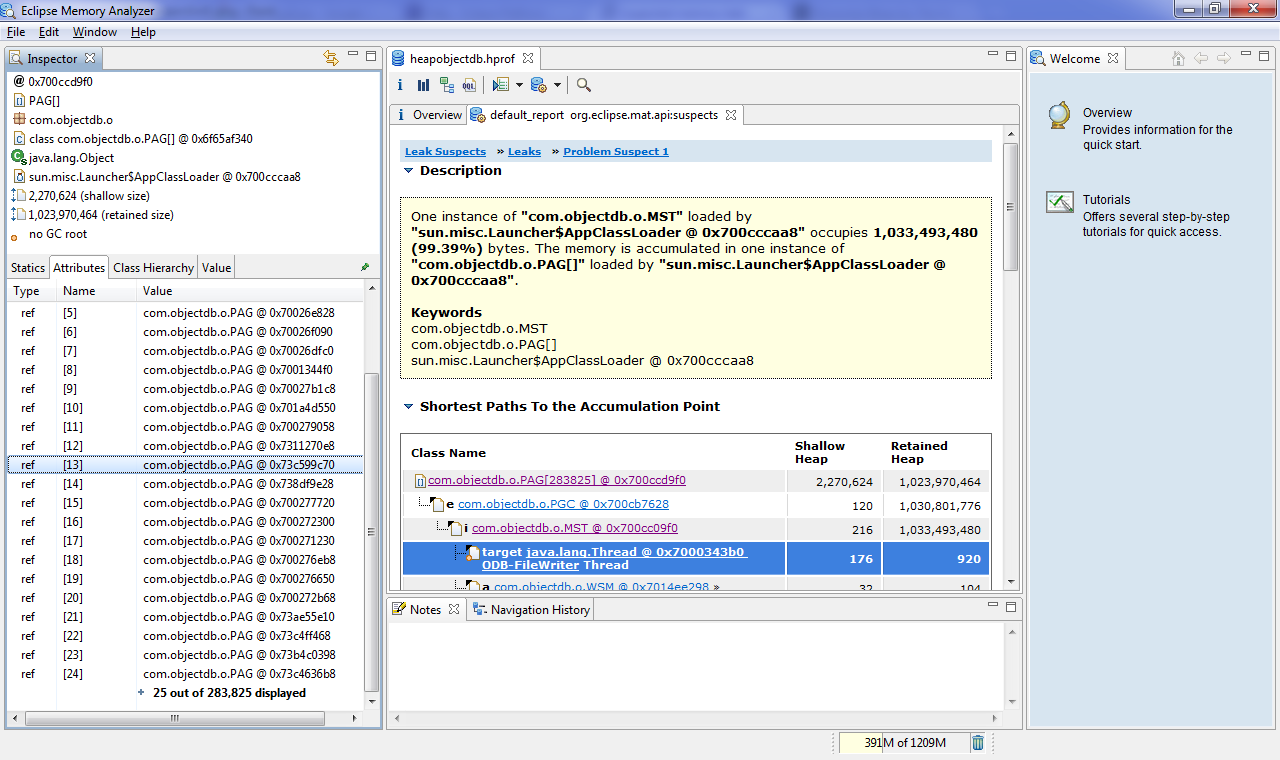Image resolution: width=1280 pixels, height=760 pixels.
Task: Open the Query Browser icon
Action: click(538, 85)
